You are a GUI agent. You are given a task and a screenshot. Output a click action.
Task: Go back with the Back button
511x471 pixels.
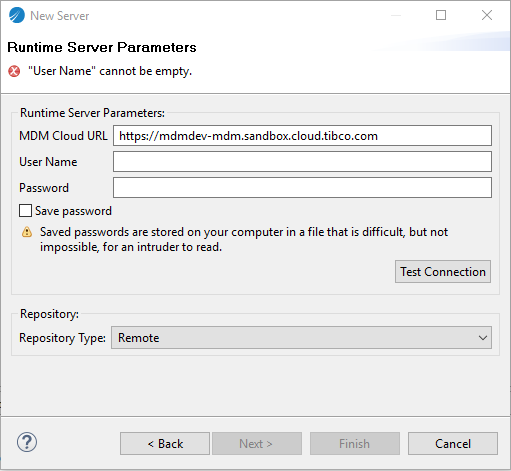click(x=165, y=444)
